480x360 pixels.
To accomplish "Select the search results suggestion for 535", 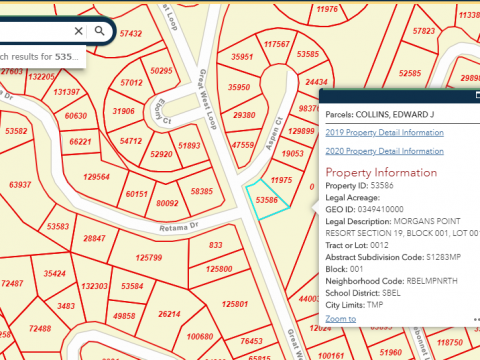I will (39, 57).
